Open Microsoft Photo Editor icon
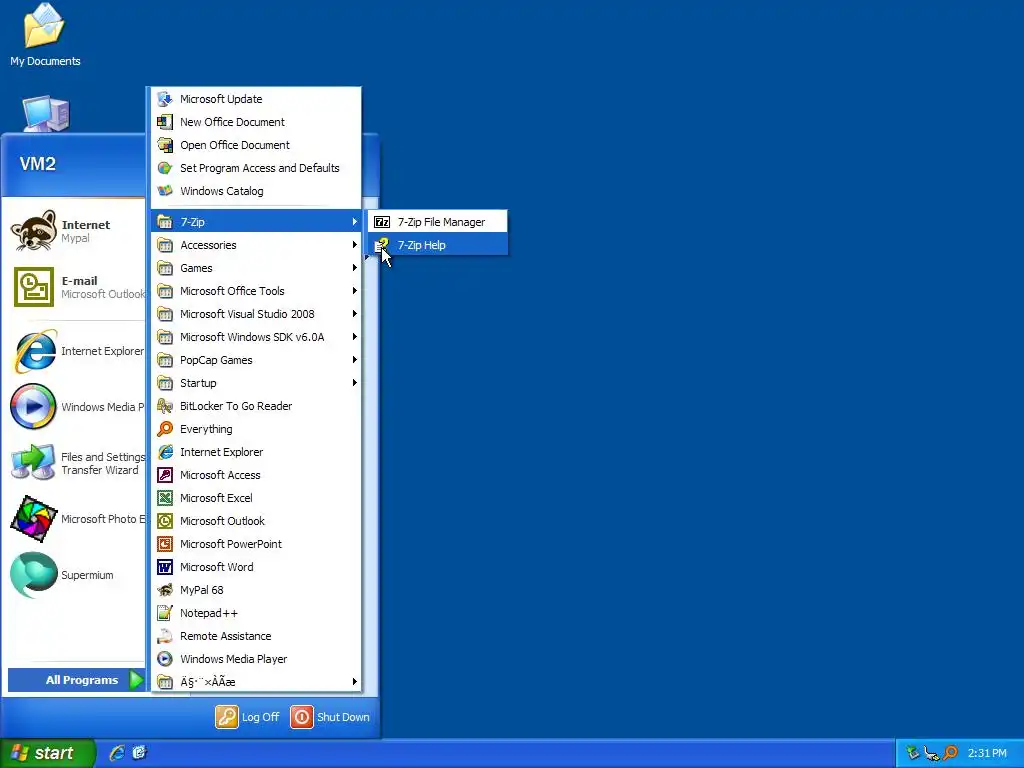Image resolution: width=1024 pixels, height=768 pixels. tap(33, 519)
